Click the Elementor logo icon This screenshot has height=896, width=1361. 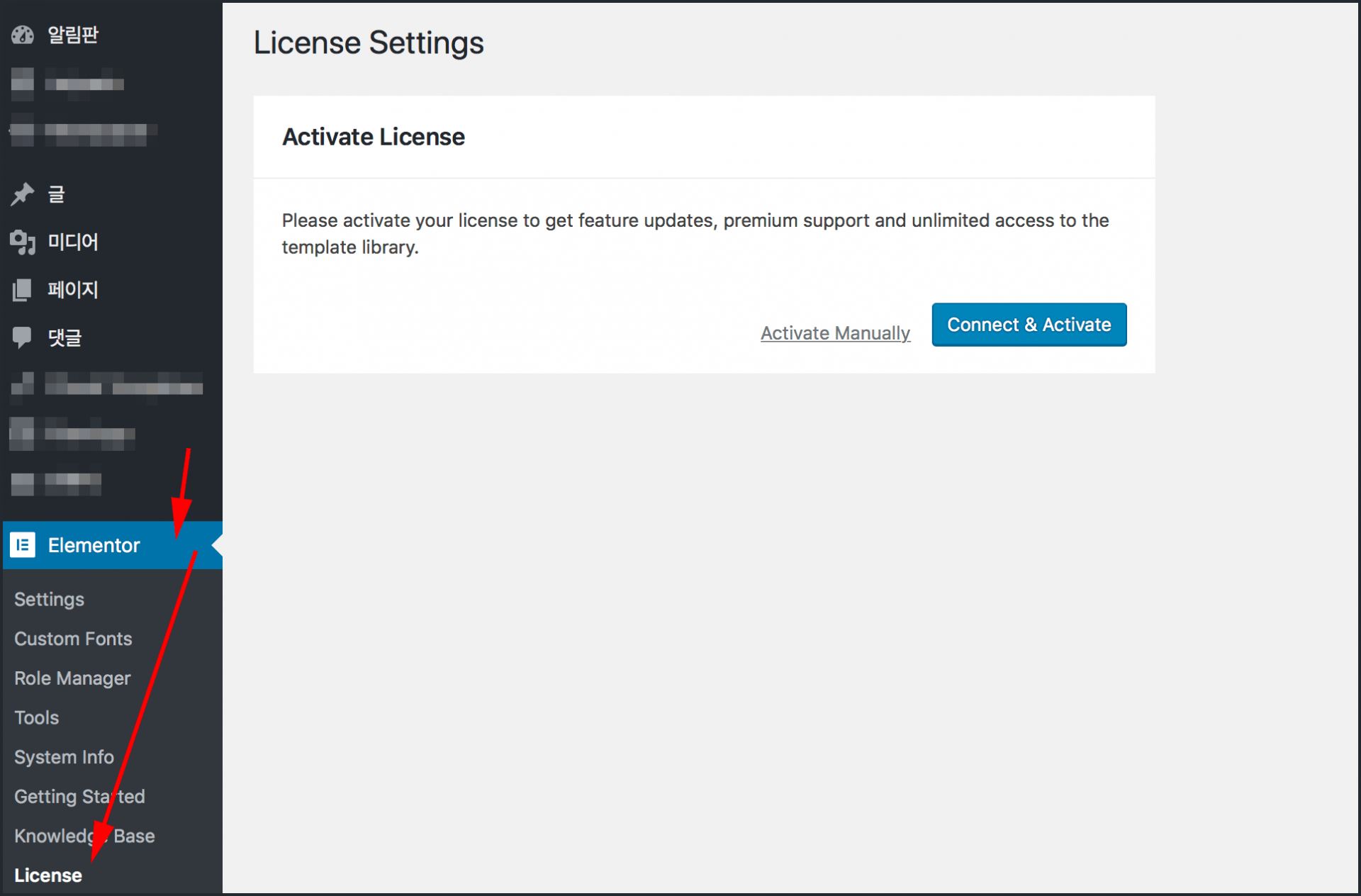tap(23, 545)
